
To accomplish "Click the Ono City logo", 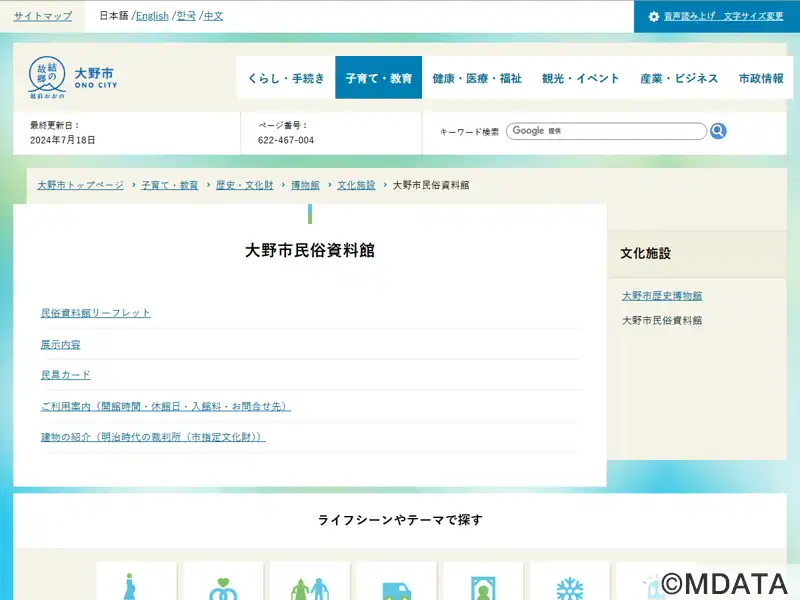I will point(73,78).
